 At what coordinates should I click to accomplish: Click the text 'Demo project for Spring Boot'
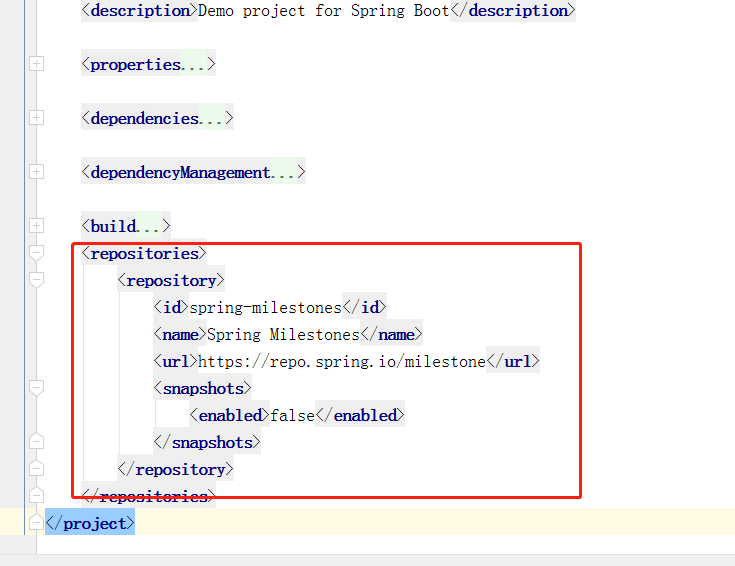323,10
